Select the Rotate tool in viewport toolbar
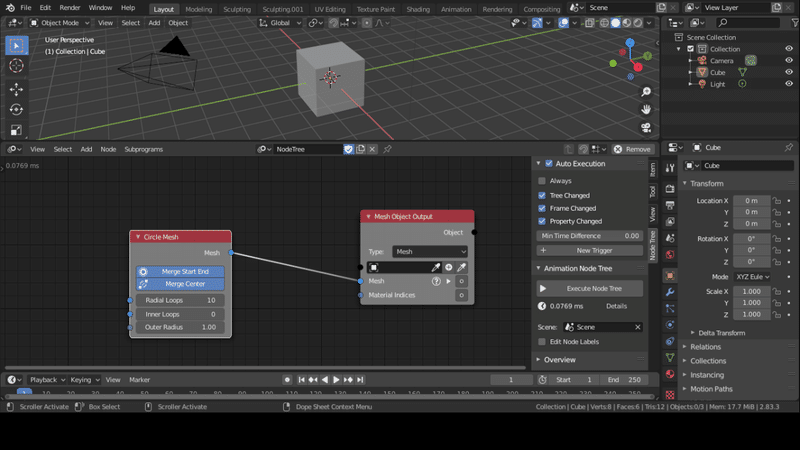The width and height of the screenshot is (800, 450). 16,109
